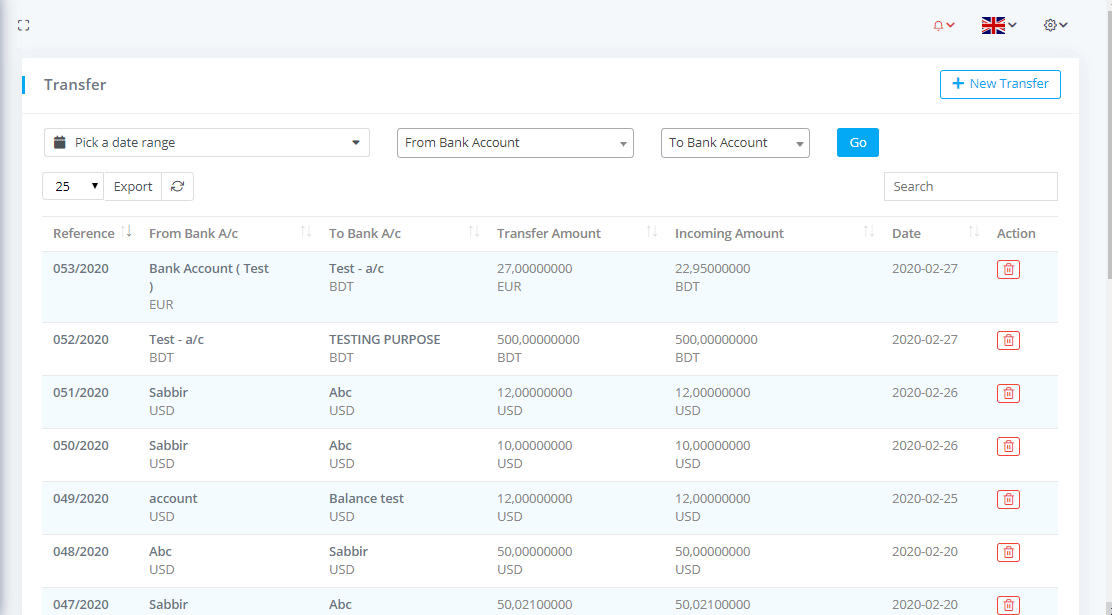Click the New Transfer button
1112x615 pixels.
coord(1000,84)
